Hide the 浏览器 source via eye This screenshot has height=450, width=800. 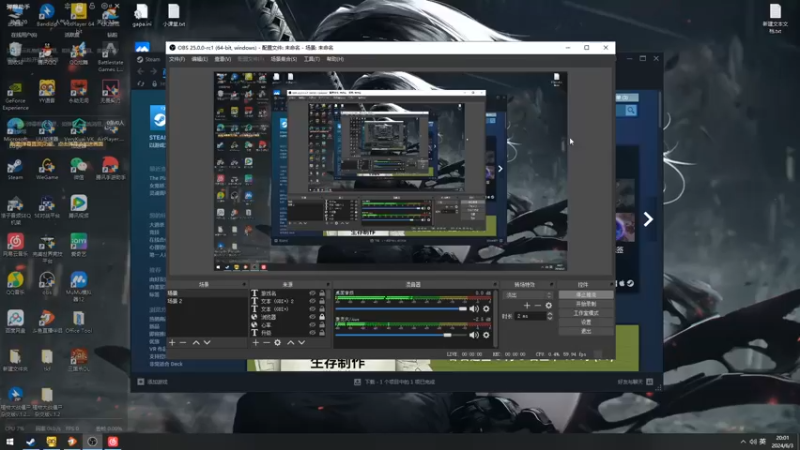(312, 317)
